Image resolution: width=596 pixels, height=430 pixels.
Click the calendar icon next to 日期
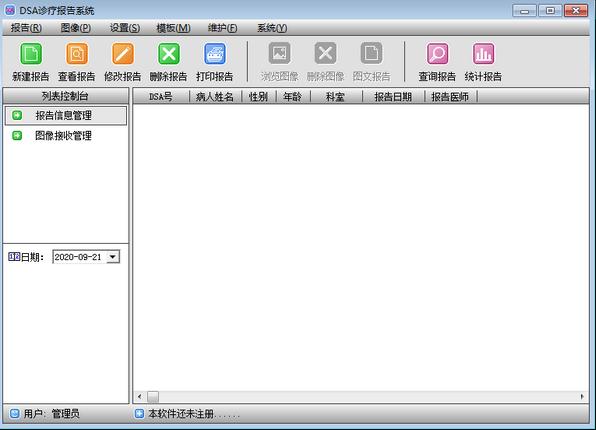[14, 257]
